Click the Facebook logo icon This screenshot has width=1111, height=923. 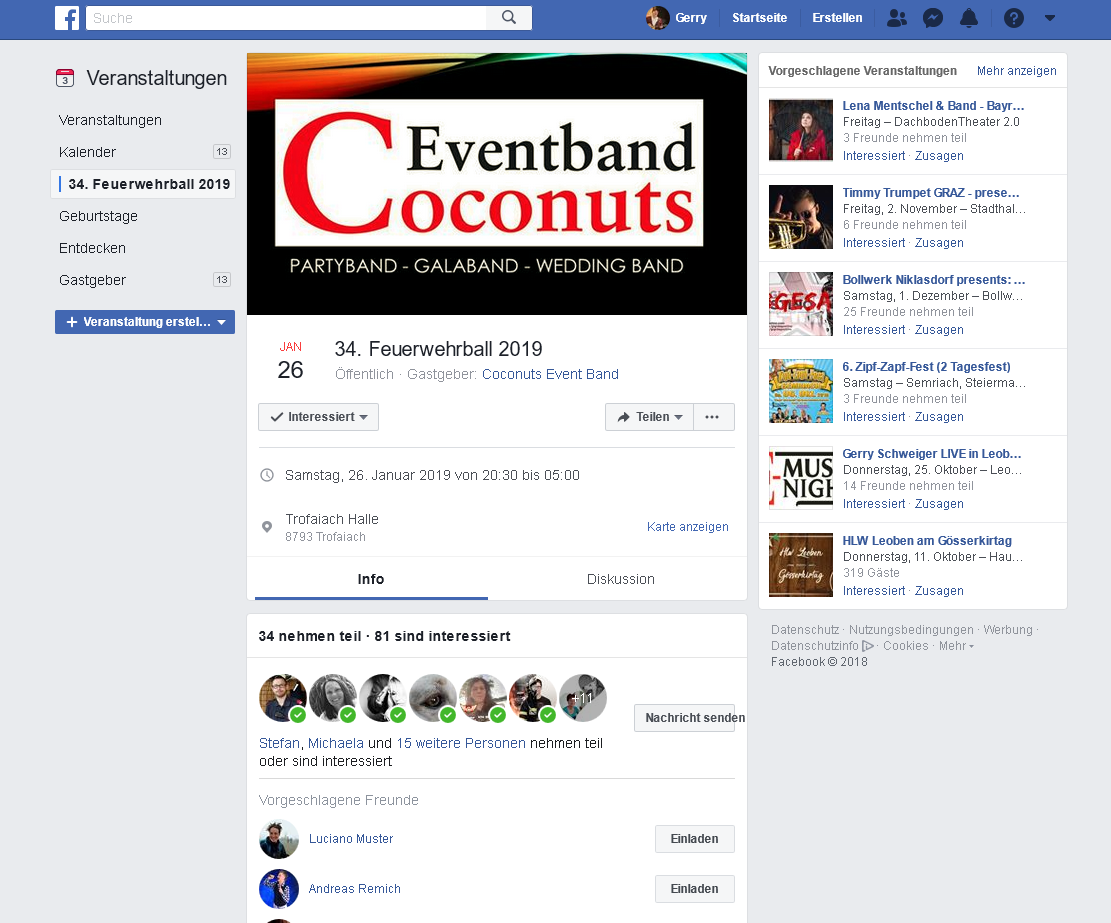[67, 18]
